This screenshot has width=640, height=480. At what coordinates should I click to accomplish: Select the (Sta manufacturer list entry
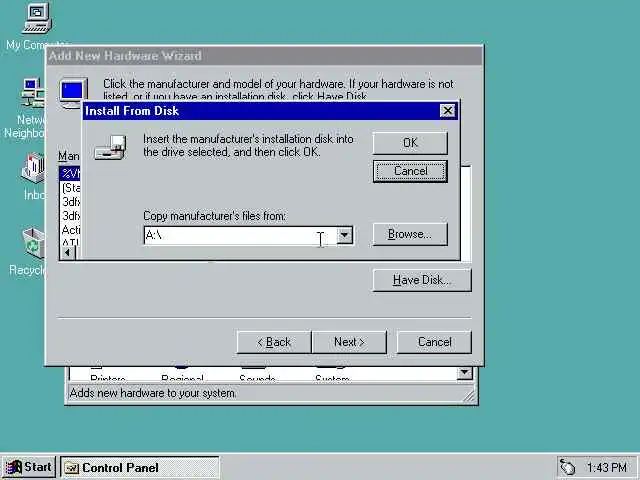[71, 188]
